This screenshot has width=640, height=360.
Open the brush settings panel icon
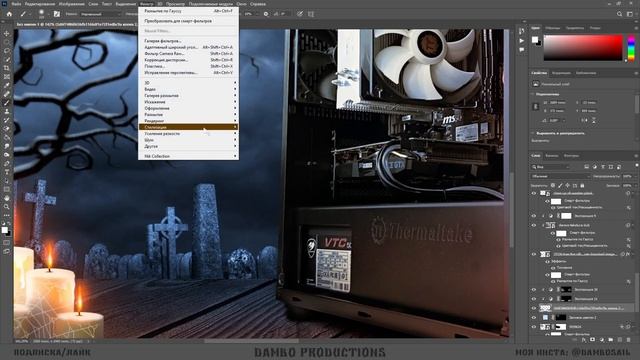click(57, 14)
